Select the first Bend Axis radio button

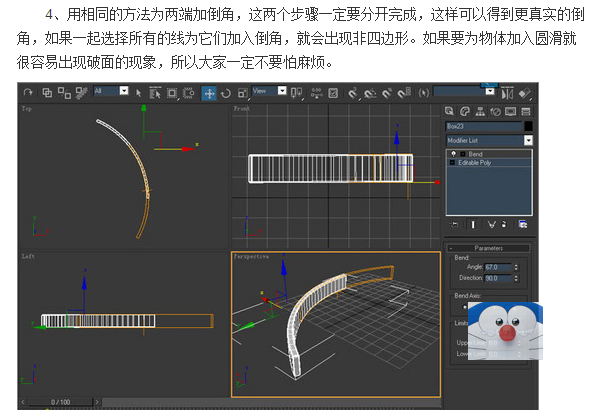465,307
